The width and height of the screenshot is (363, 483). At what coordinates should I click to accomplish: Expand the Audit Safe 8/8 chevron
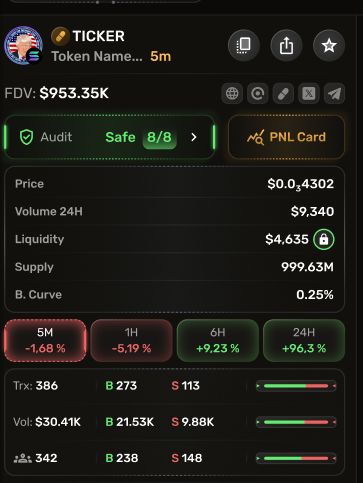pyautogui.click(x=194, y=137)
